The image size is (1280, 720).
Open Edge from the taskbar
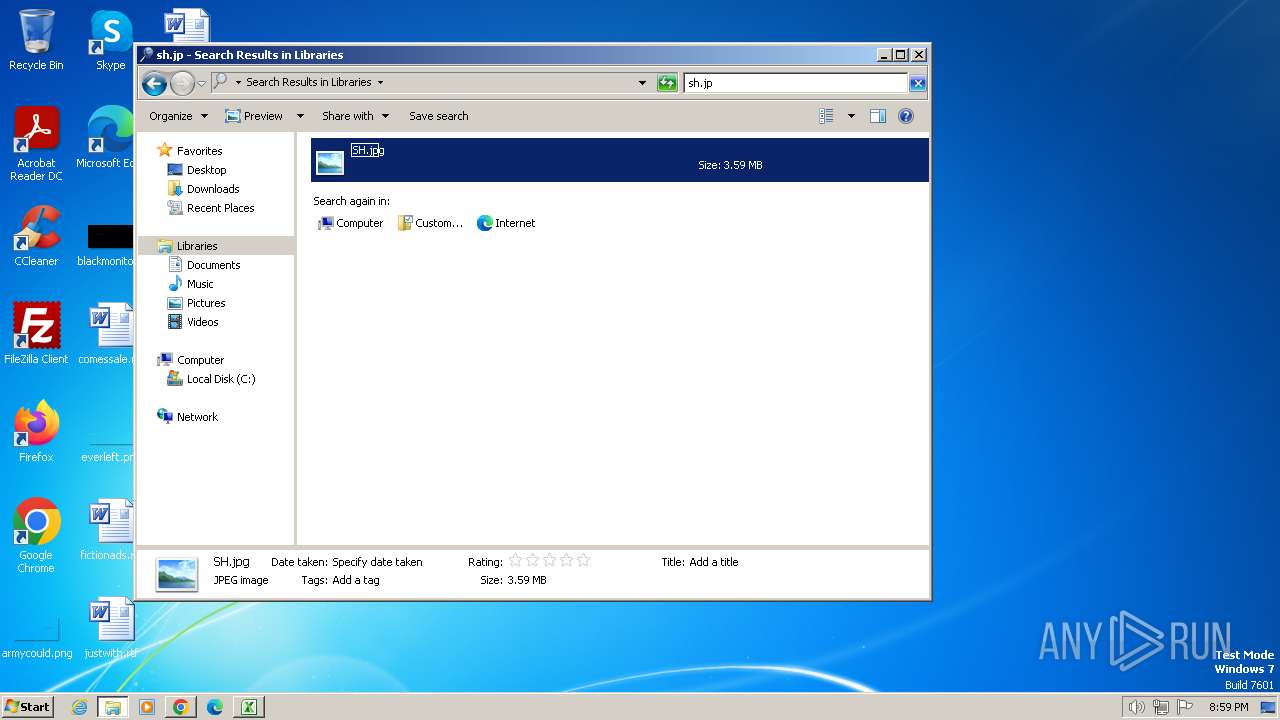214,707
